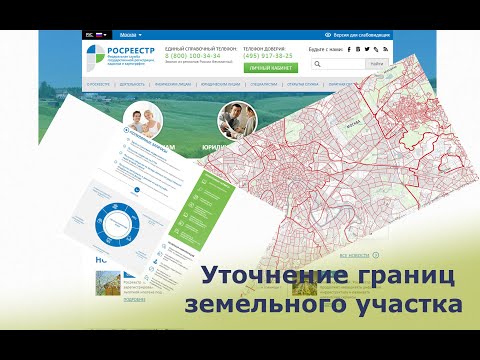
Task: Click the Личный кабинет button
Action: pyautogui.click(x=271, y=68)
